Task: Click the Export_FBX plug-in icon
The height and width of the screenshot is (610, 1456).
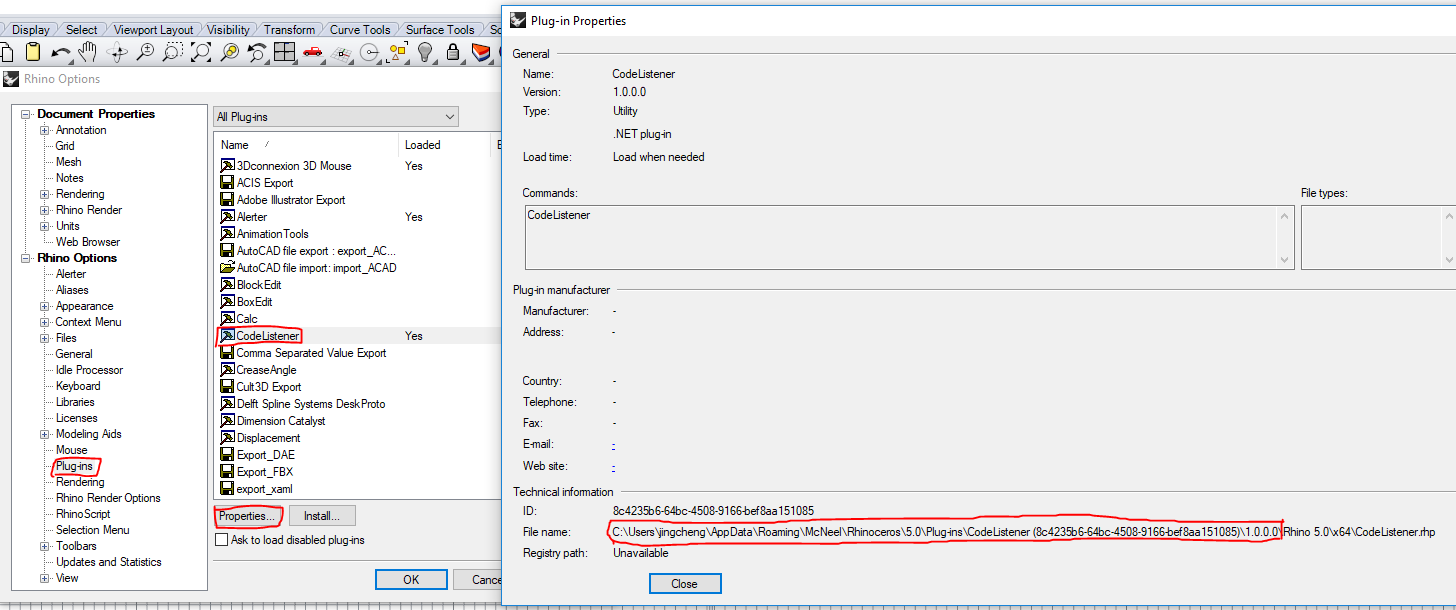Action: point(227,472)
